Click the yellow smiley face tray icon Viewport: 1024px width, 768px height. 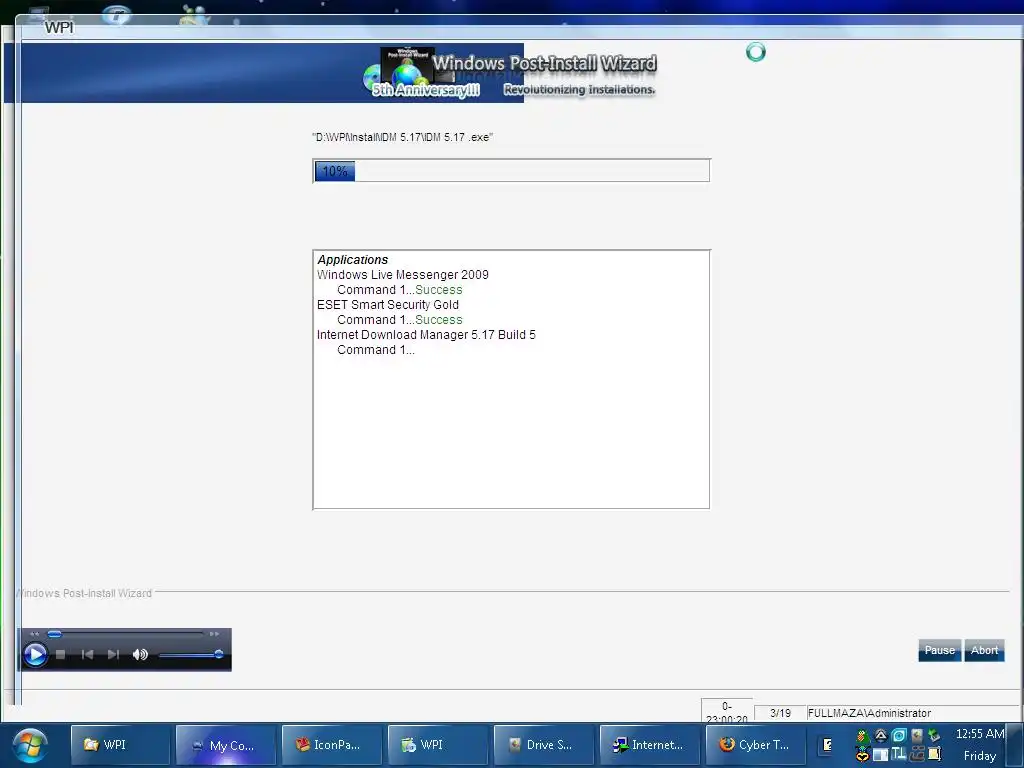pyautogui.click(x=863, y=755)
